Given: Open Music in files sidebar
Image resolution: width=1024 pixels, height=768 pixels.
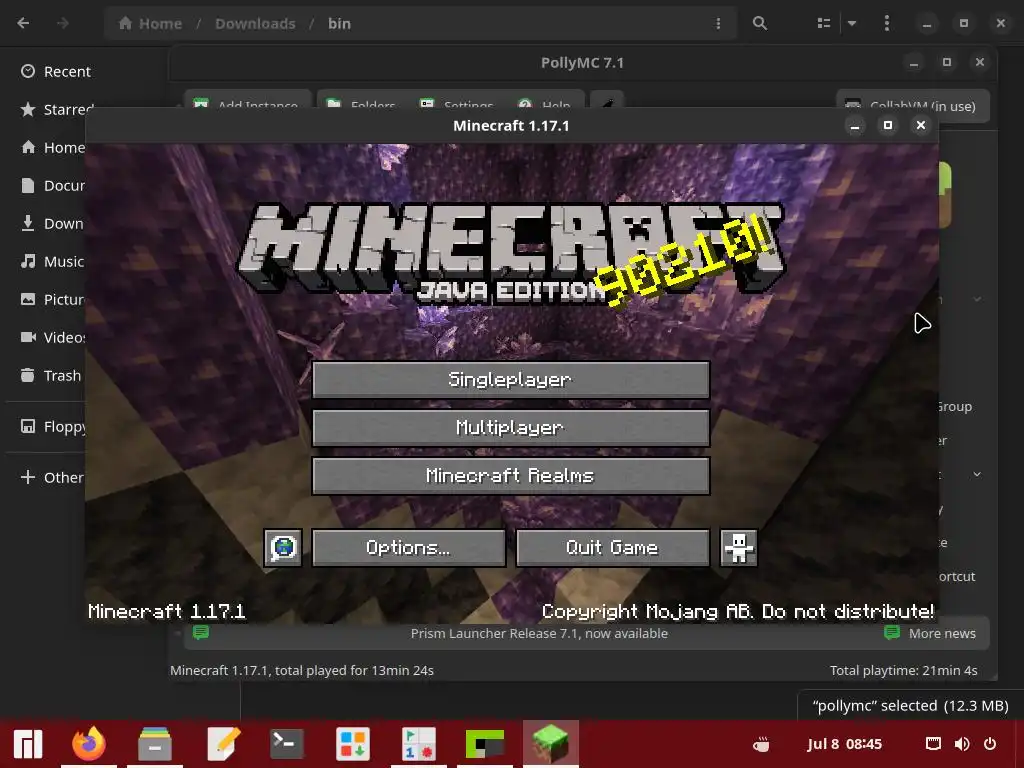Looking at the screenshot, I should point(51,261).
